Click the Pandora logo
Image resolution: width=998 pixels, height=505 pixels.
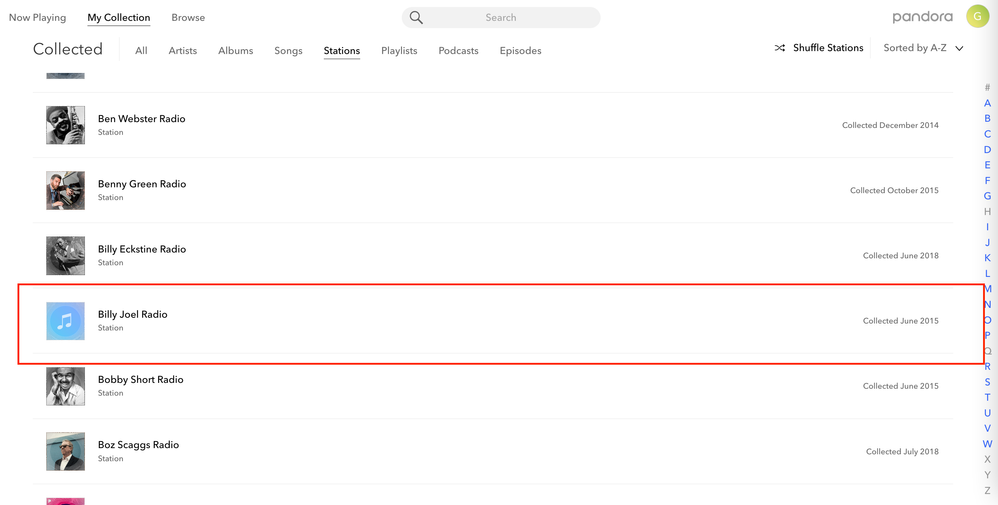[922, 17]
